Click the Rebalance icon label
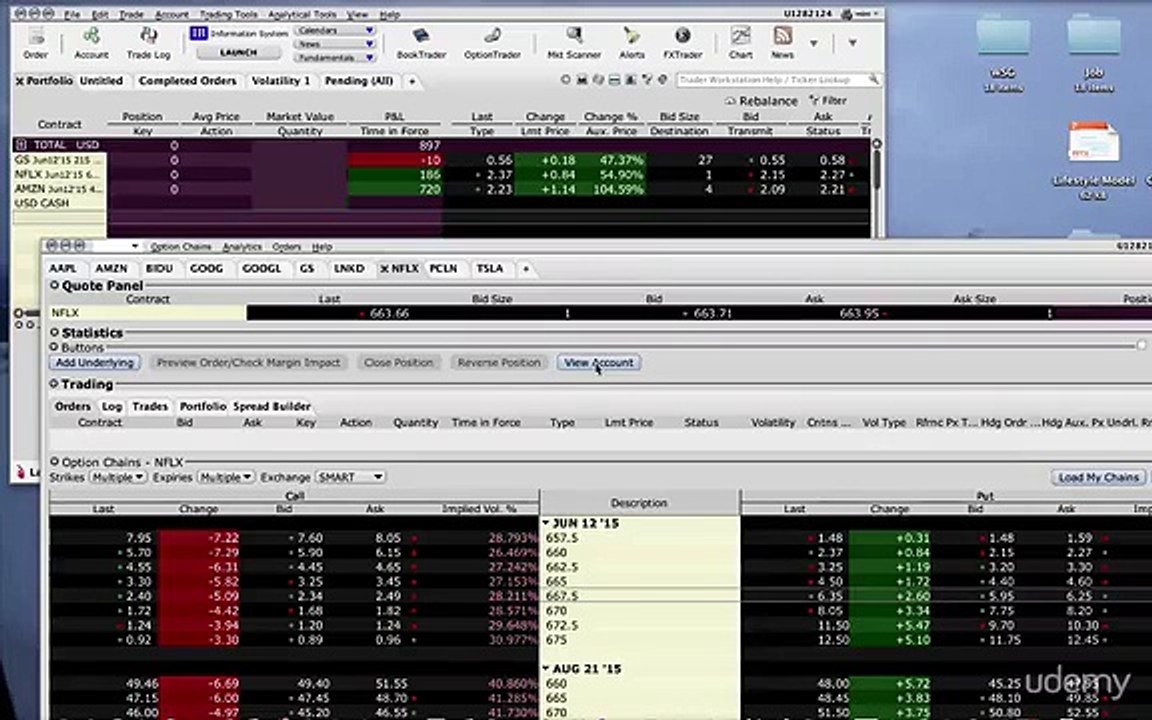 point(760,101)
